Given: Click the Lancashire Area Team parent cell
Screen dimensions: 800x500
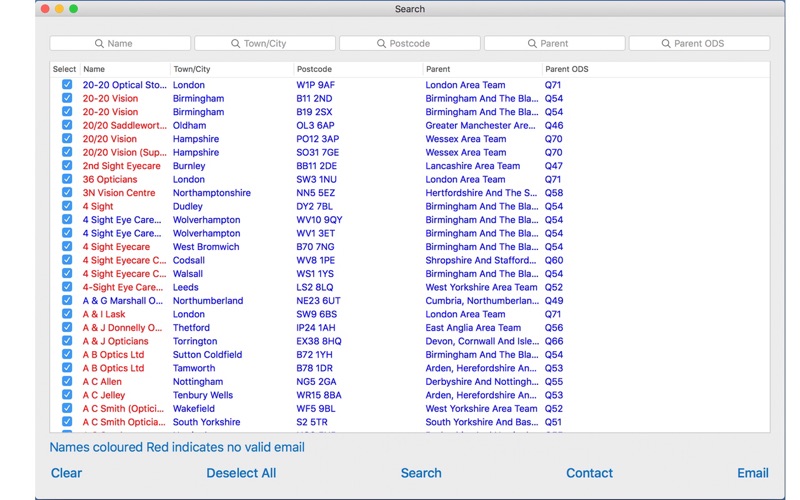Looking at the screenshot, I should point(473,166).
